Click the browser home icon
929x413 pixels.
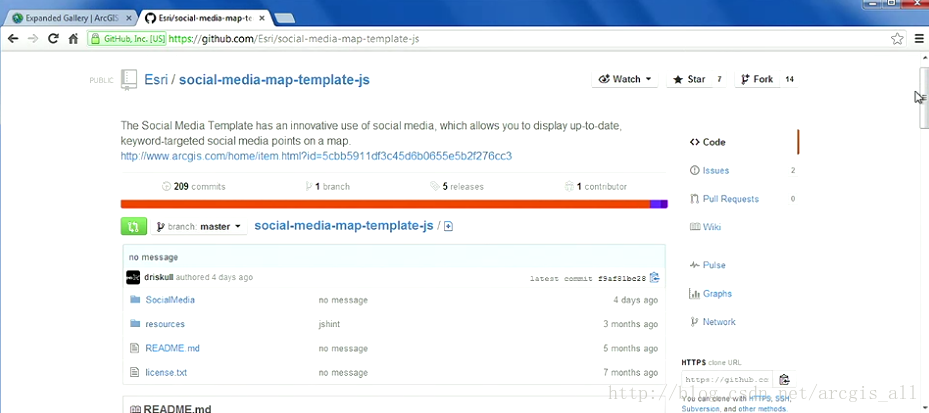click(73, 39)
